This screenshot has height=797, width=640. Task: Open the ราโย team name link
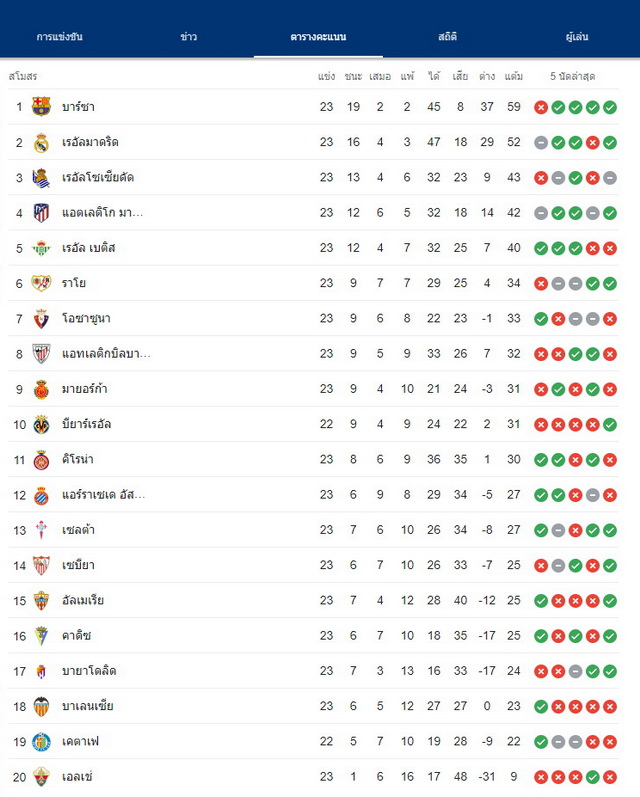point(74,283)
